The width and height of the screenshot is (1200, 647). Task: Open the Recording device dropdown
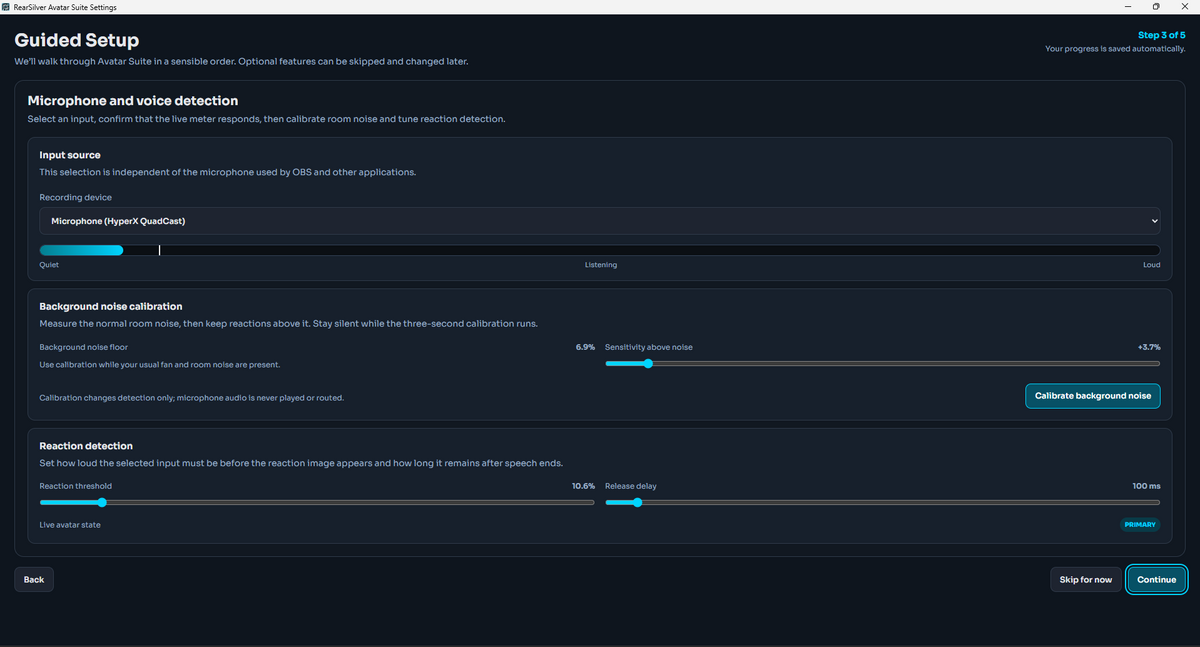[x=600, y=220]
